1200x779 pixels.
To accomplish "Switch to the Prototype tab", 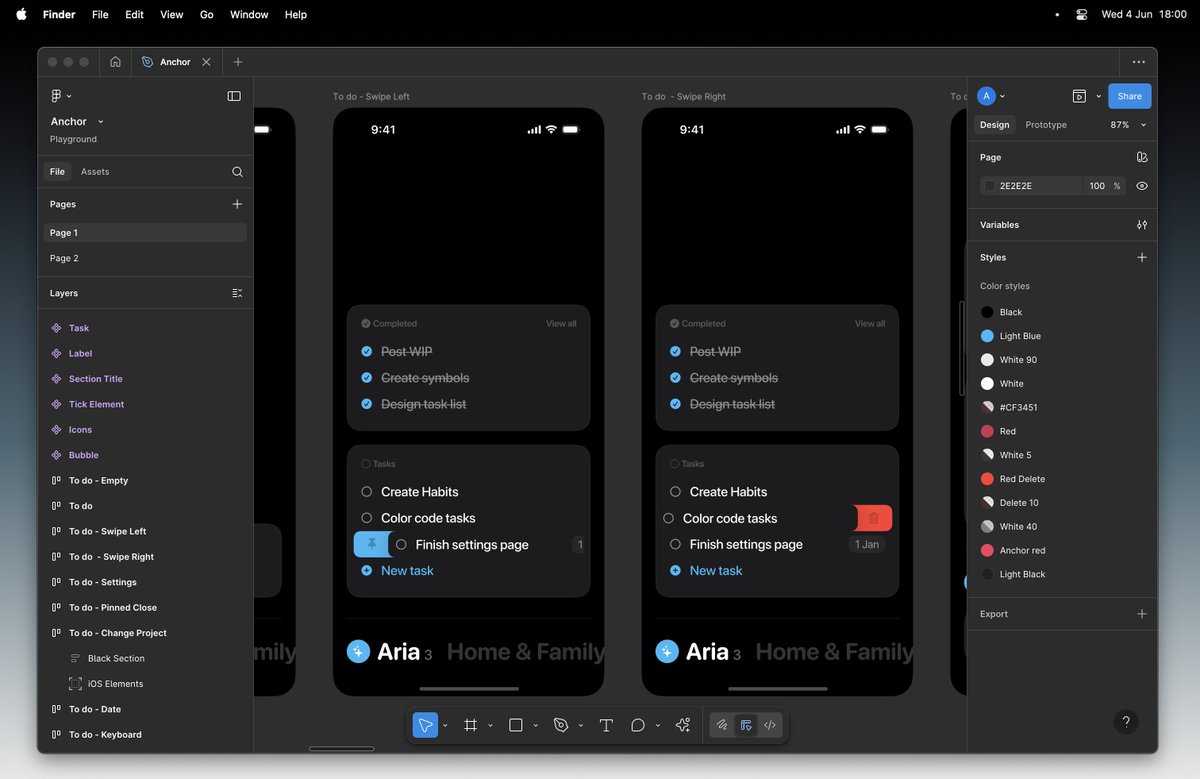I will (x=1046, y=125).
